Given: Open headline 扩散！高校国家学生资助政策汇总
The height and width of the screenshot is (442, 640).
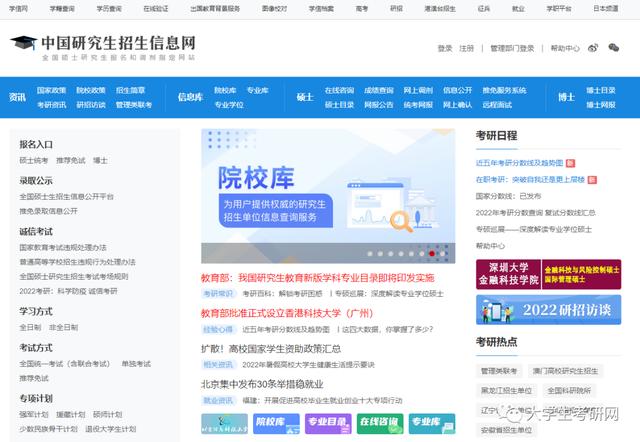Looking at the screenshot, I should (x=271, y=349).
